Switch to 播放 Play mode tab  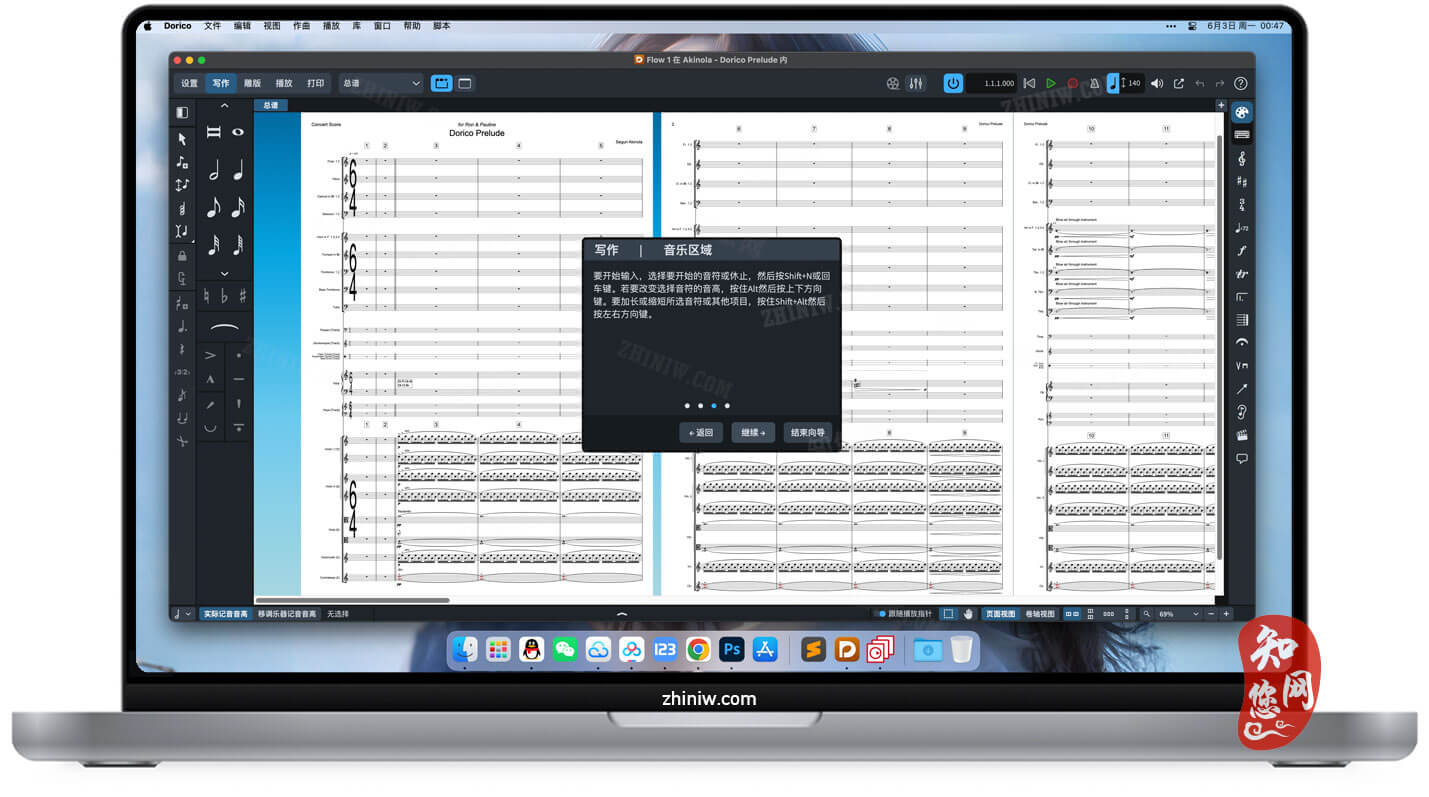click(x=284, y=83)
